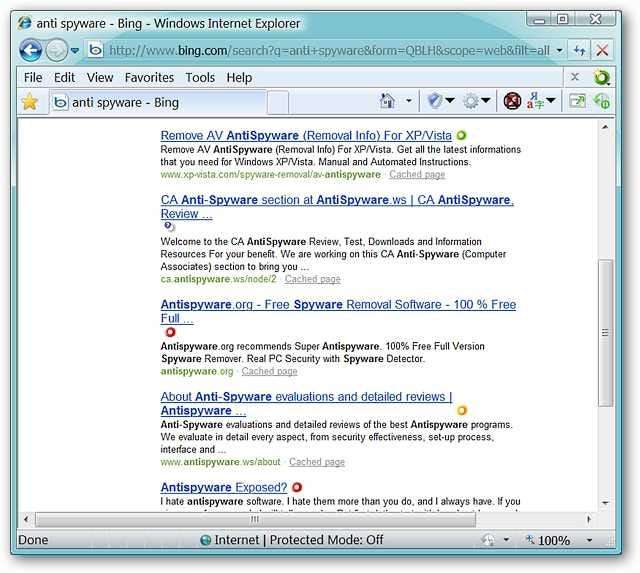Open the Favorites menu

pyautogui.click(x=149, y=77)
